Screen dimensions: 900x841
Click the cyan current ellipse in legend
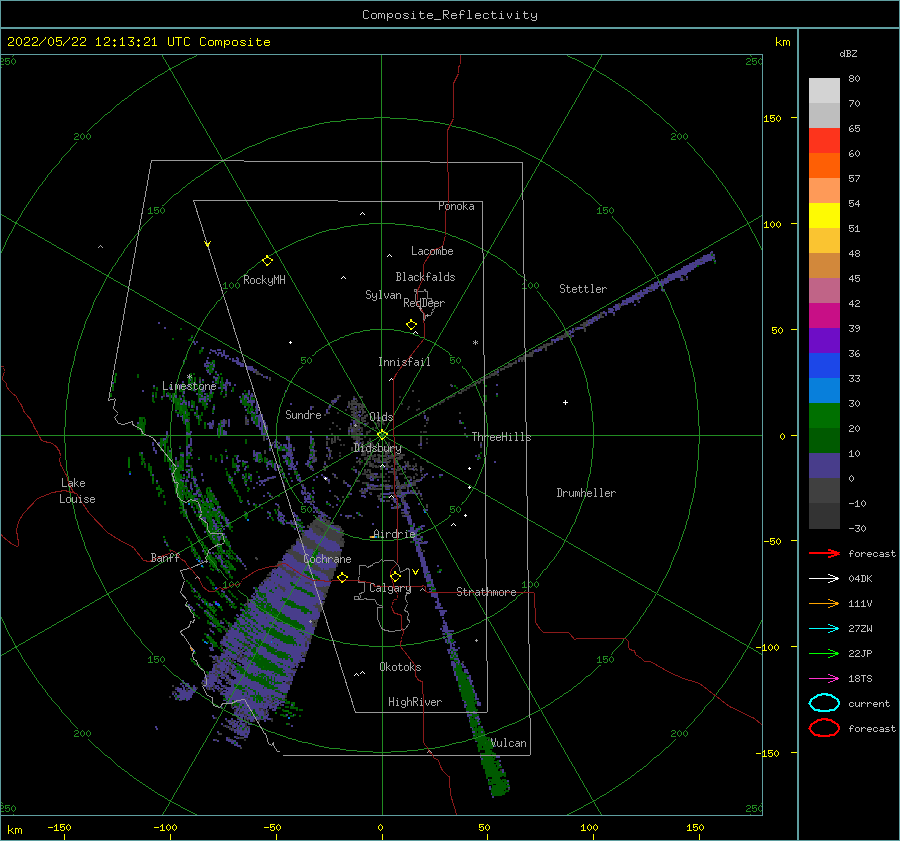pyautogui.click(x=824, y=703)
